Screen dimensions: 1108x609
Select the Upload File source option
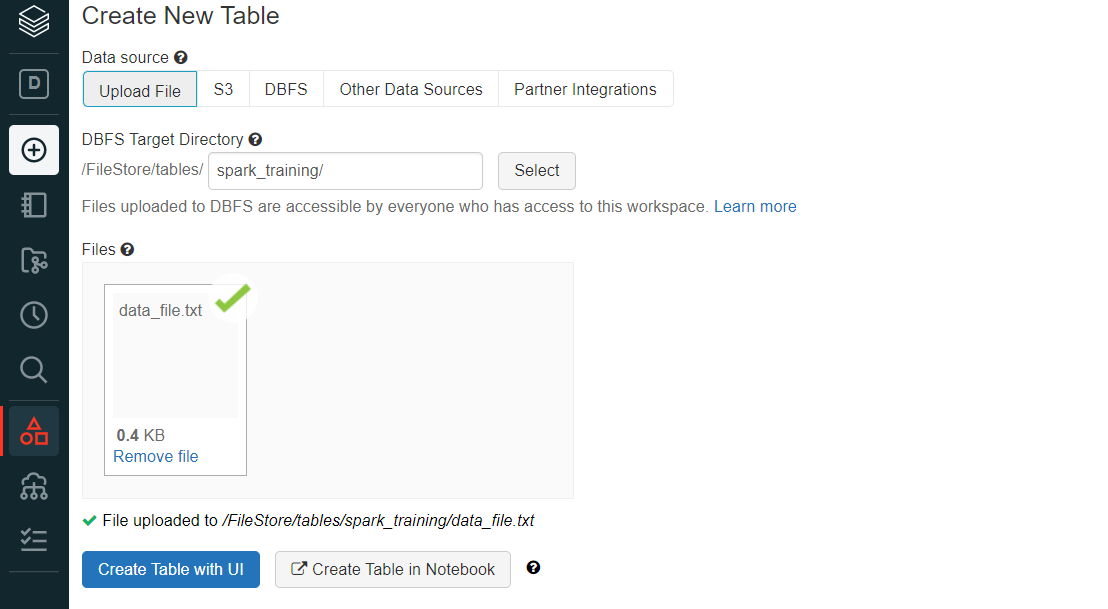(x=139, y=89)
